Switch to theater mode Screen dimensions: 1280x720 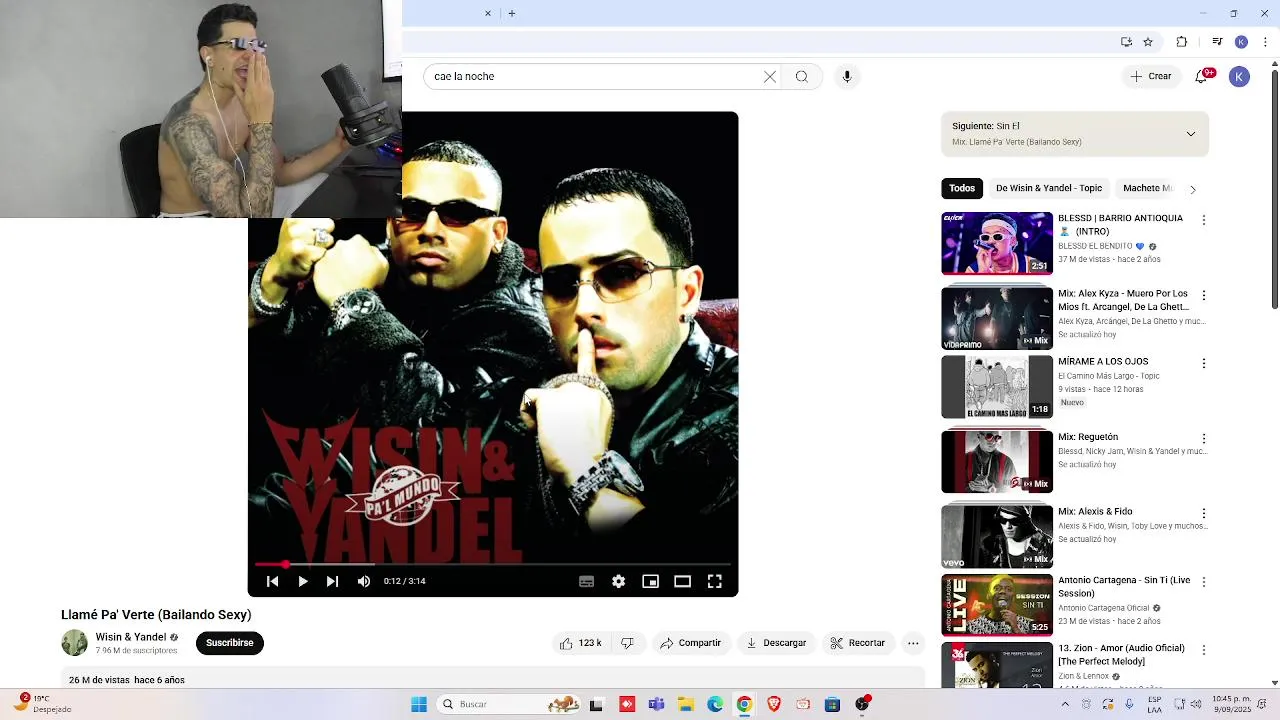coord(683,581)
